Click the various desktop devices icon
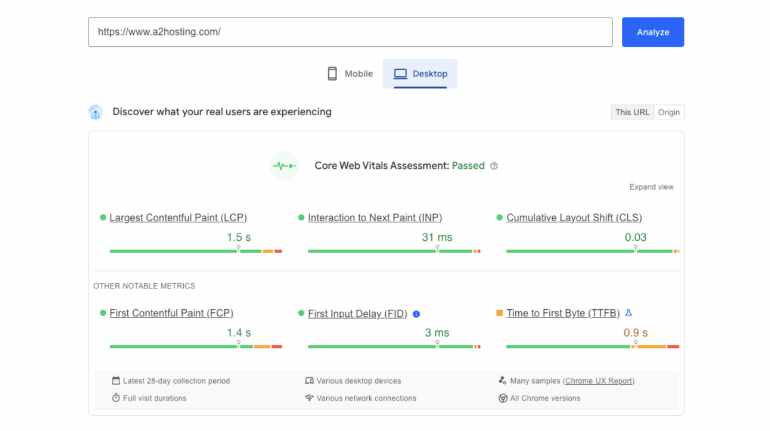 click(x=309, y=380)
